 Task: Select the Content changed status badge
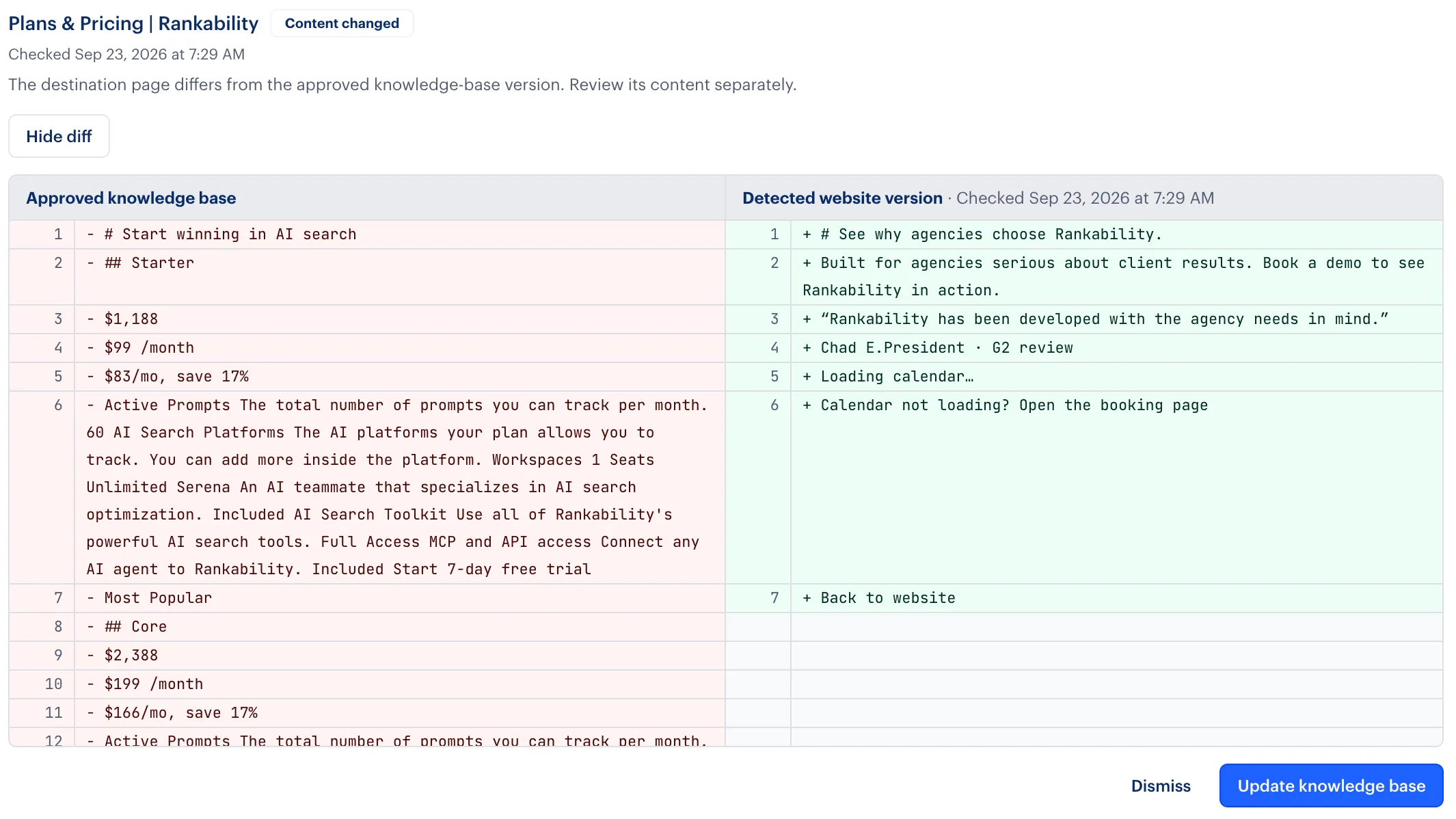click(x=342, y=23)
